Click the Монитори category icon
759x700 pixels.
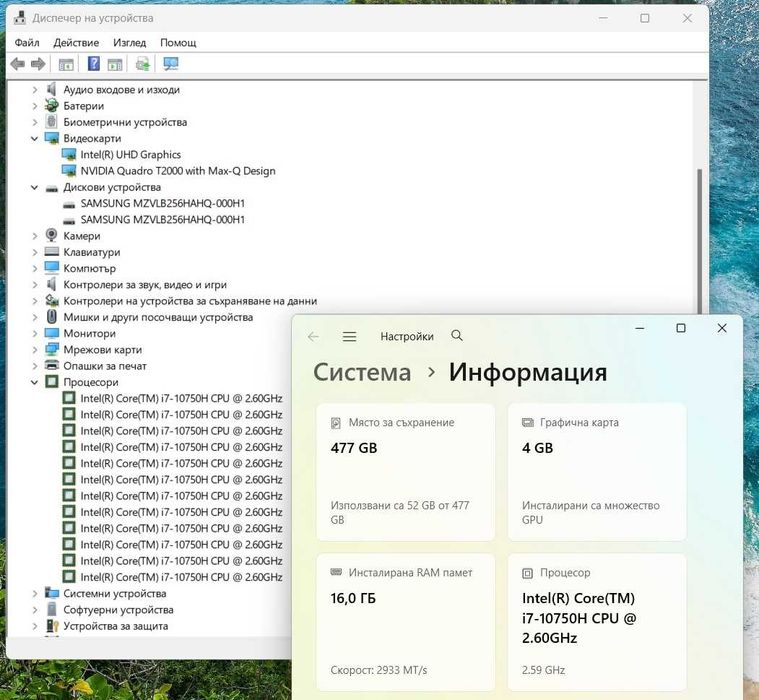pos(51,333)
